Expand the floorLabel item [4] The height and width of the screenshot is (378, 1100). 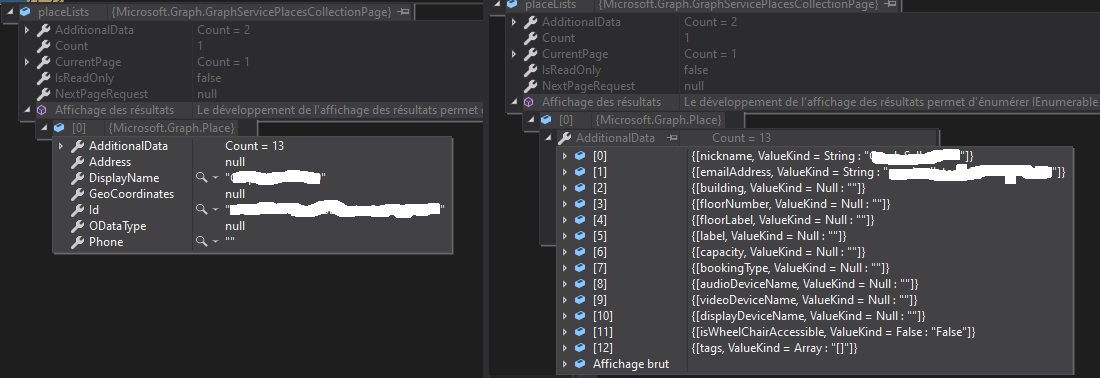point(565,220)
